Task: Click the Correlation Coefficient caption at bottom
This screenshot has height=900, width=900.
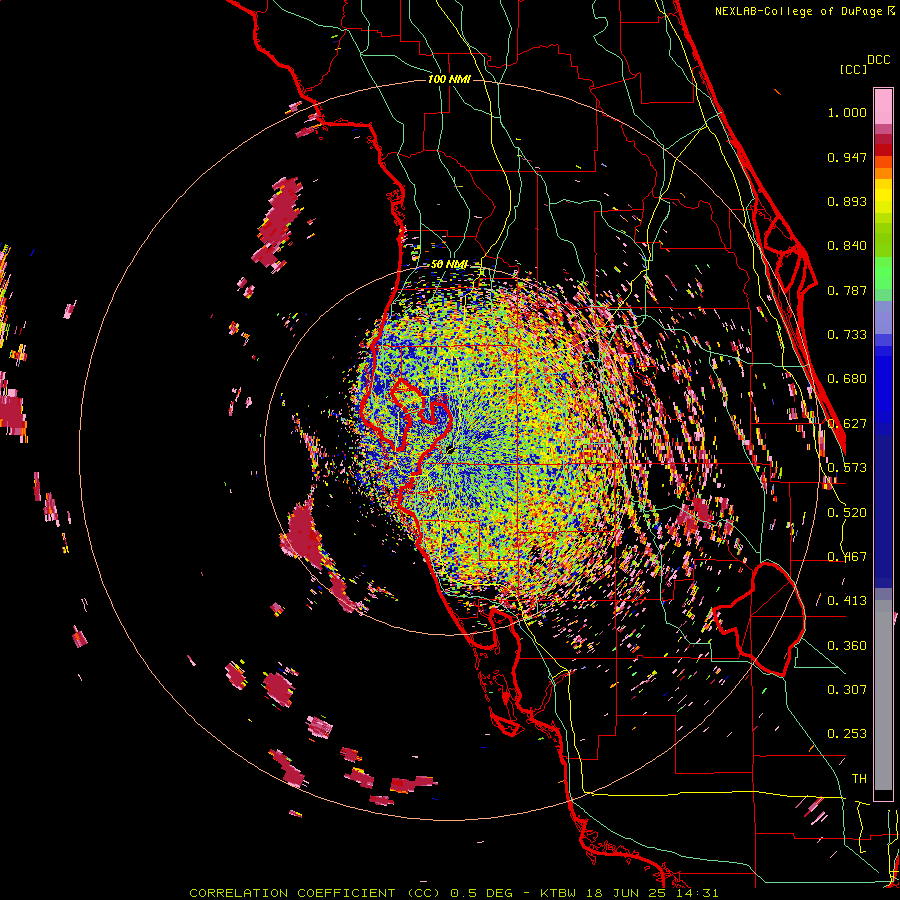Action: (x=453, y=893)
